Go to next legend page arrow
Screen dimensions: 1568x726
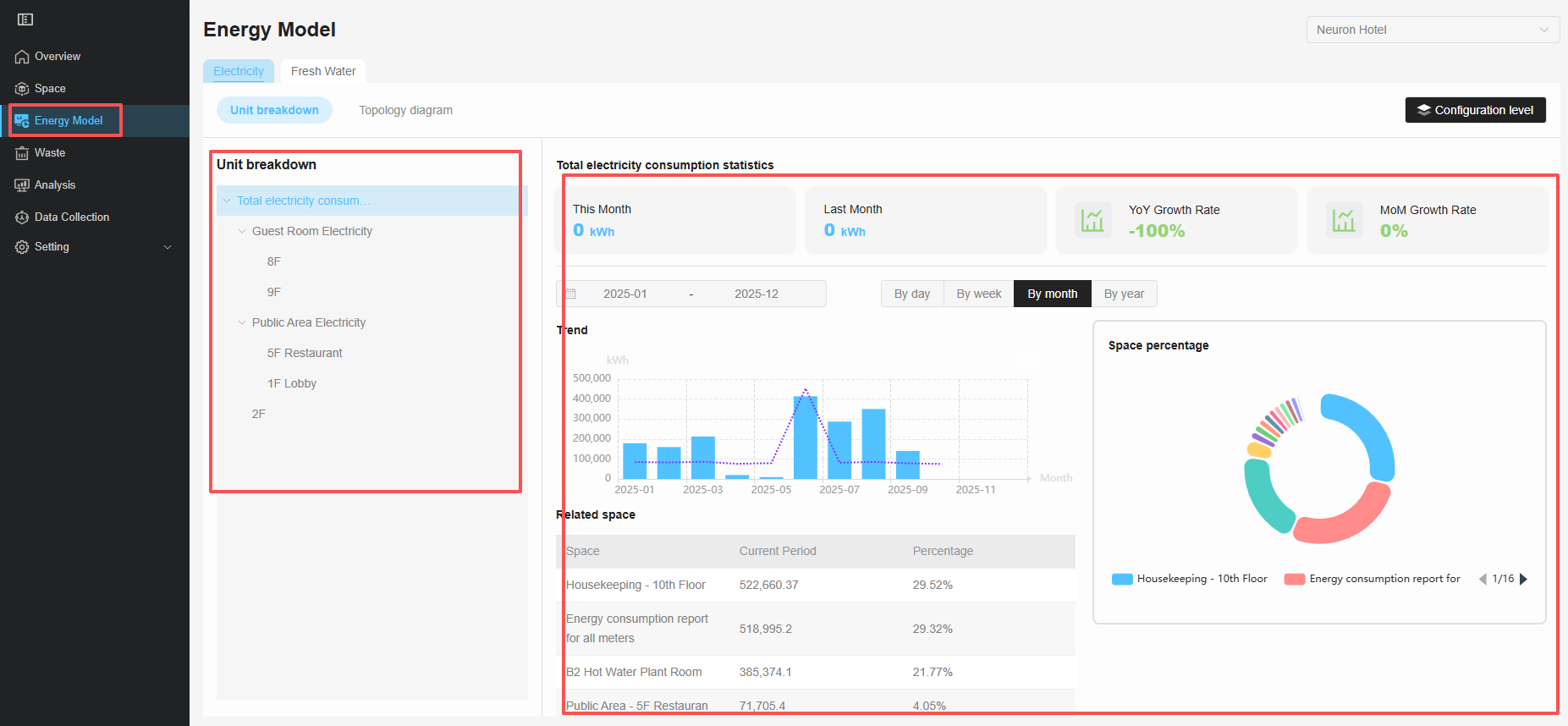[x=1523, y=579]
